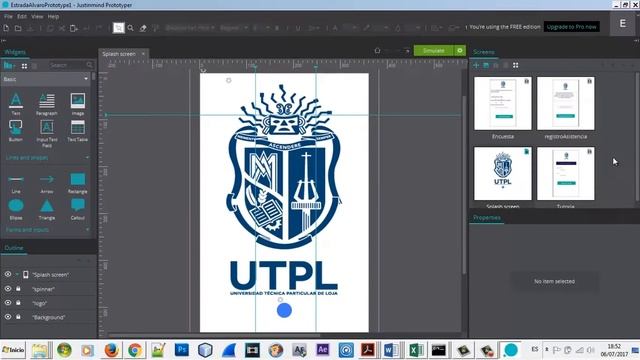Image resolution: width=640 pixels, height=360 pixels.
Task: Click the device export icon in toolbar
Action: [x=74, y=28]
